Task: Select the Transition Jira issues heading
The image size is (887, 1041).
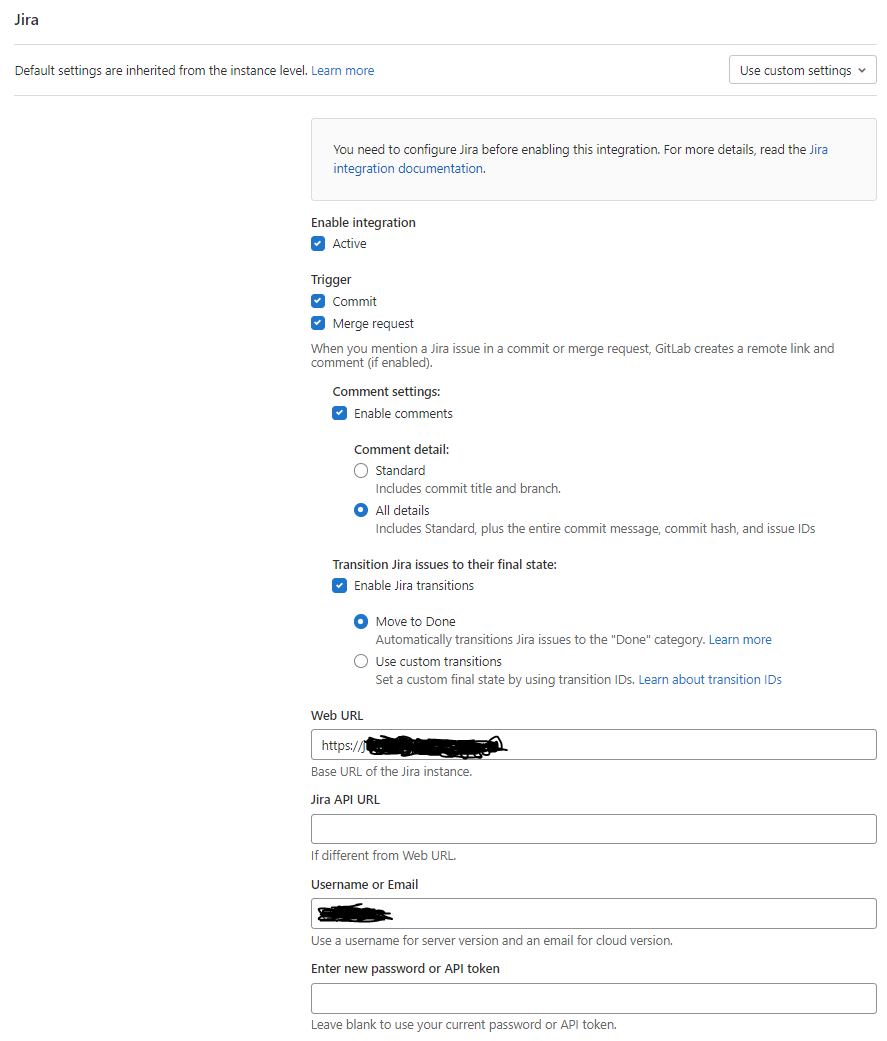Action: coord(444,564)
